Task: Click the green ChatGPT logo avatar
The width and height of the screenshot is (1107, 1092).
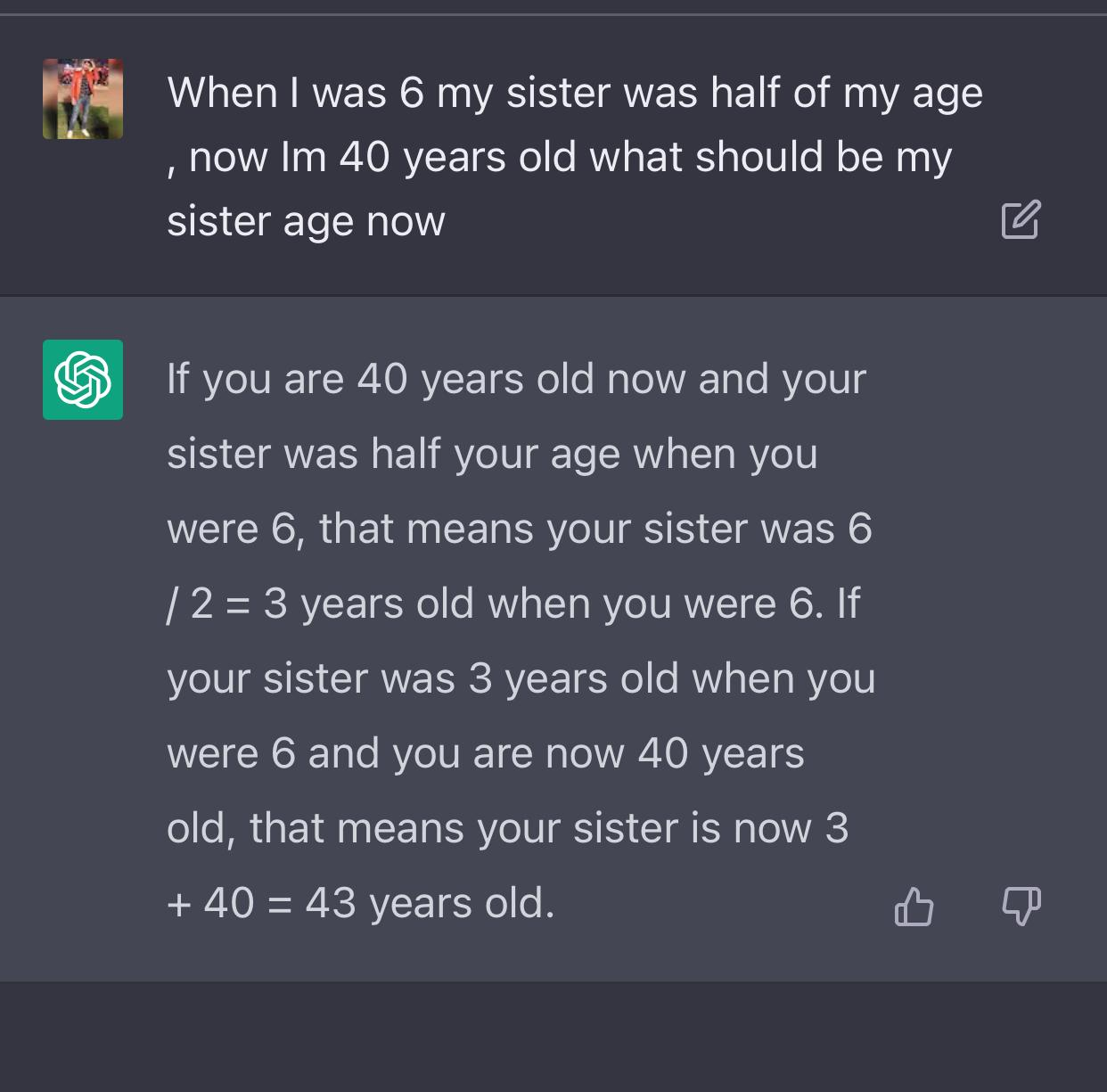Action: coord(83,380)
